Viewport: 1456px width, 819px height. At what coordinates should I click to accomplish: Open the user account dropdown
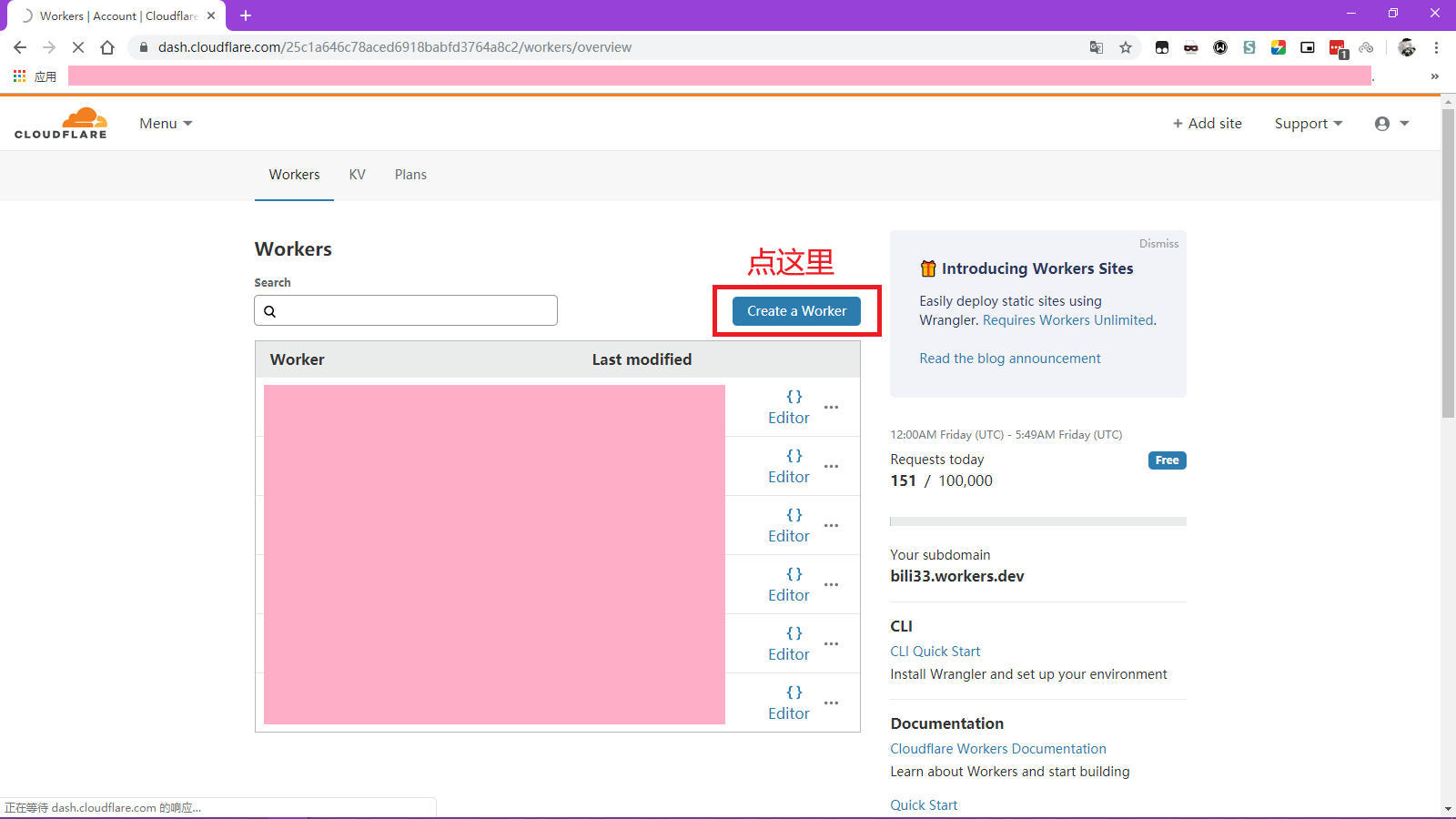[x=1390, y=124]
